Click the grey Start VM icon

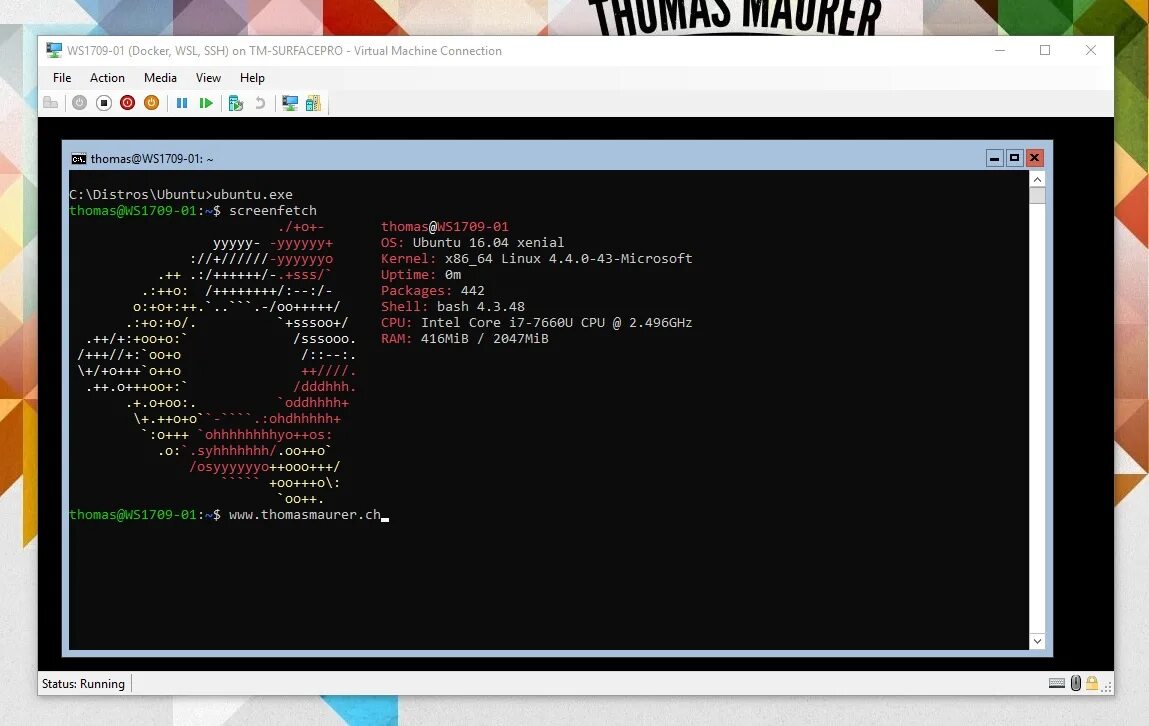pyautogui.click(x=79, y=103)
